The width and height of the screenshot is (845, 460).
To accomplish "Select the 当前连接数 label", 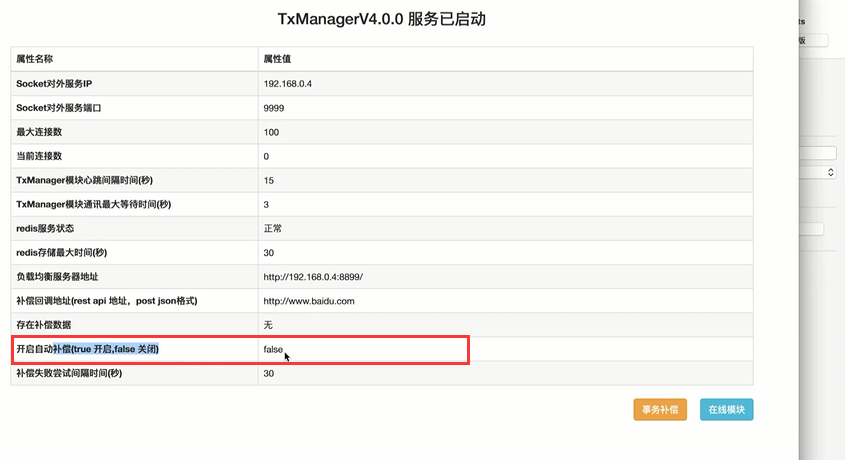I will tap(39, 156).
